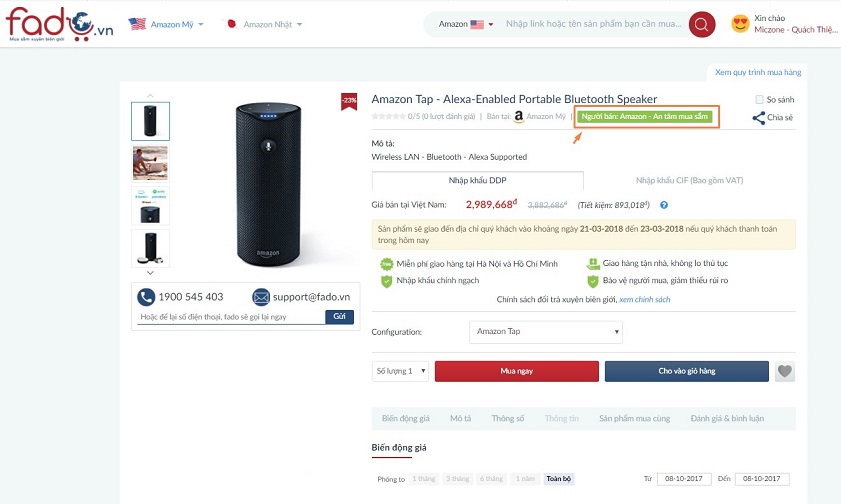Click the Miczone - Quách Thiệ... account name
Image resolution: width=841 pixels, height=504 pixels.
(x=796, y=29)
